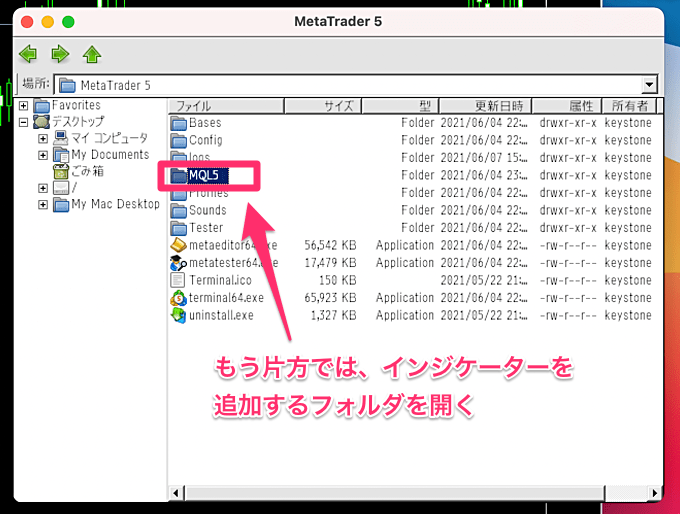The image size is (680, 514).
Task: Collapse the デスクトップ tree node
Action: 23,122
